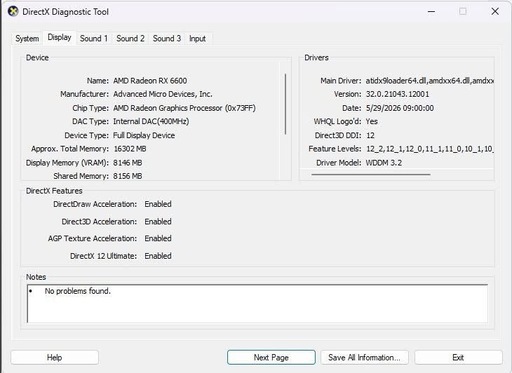Click the Help button
512x373 pixels.
(55, 357)
